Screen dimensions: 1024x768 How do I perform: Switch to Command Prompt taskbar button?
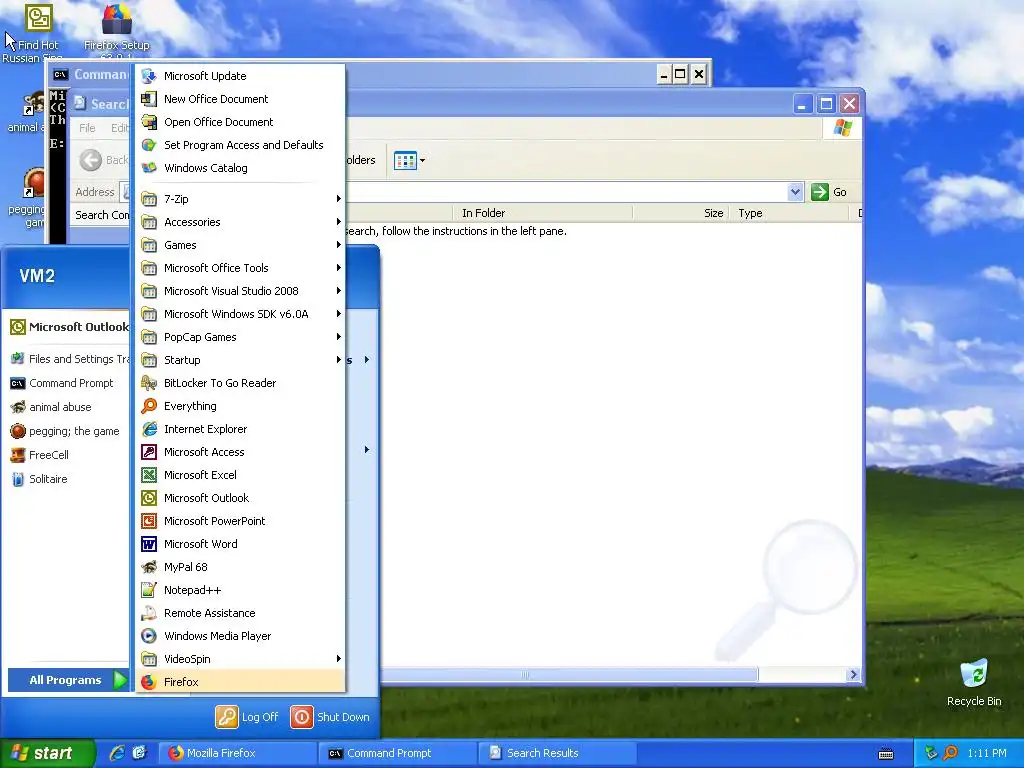(x=398, y=753)
